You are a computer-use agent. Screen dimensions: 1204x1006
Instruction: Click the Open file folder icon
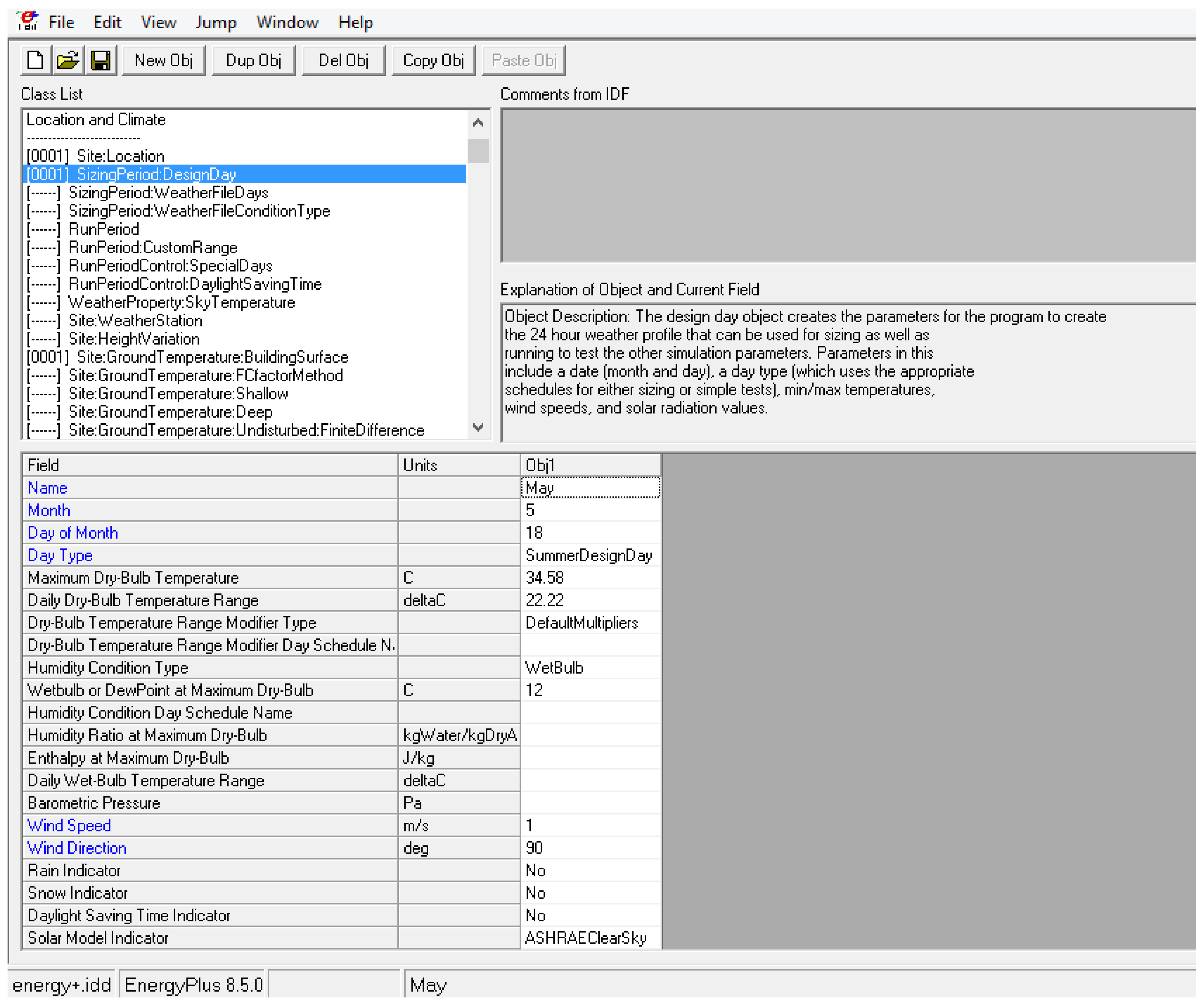[68, 60]
